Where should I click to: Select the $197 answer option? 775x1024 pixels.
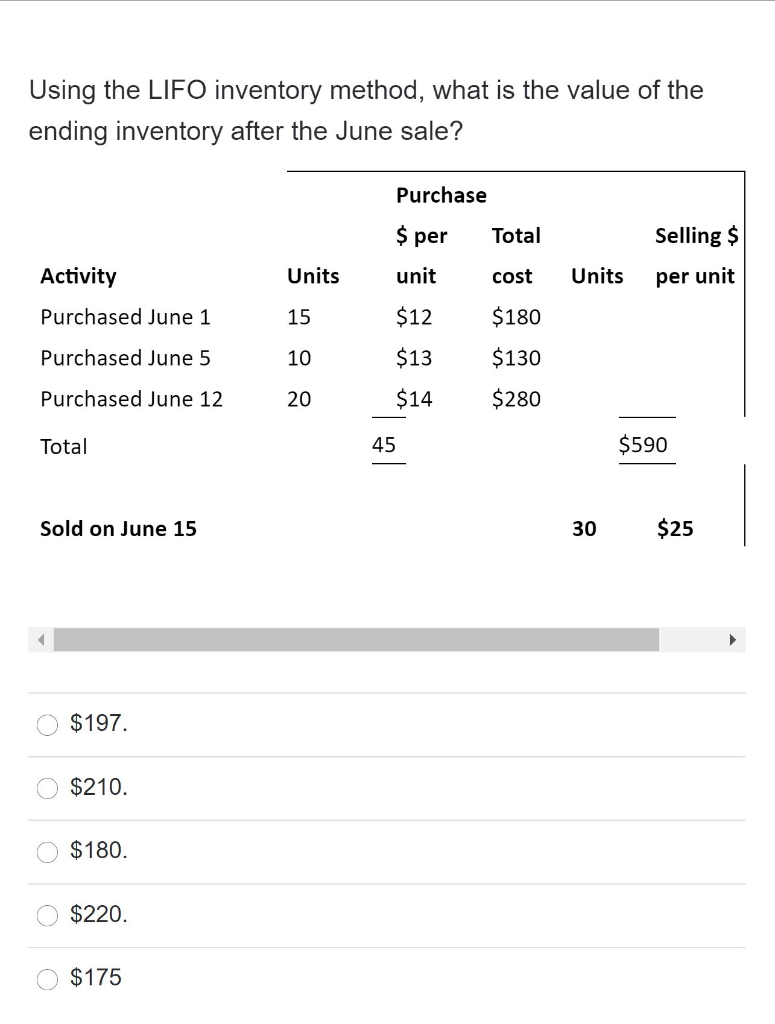click(47, 724)
